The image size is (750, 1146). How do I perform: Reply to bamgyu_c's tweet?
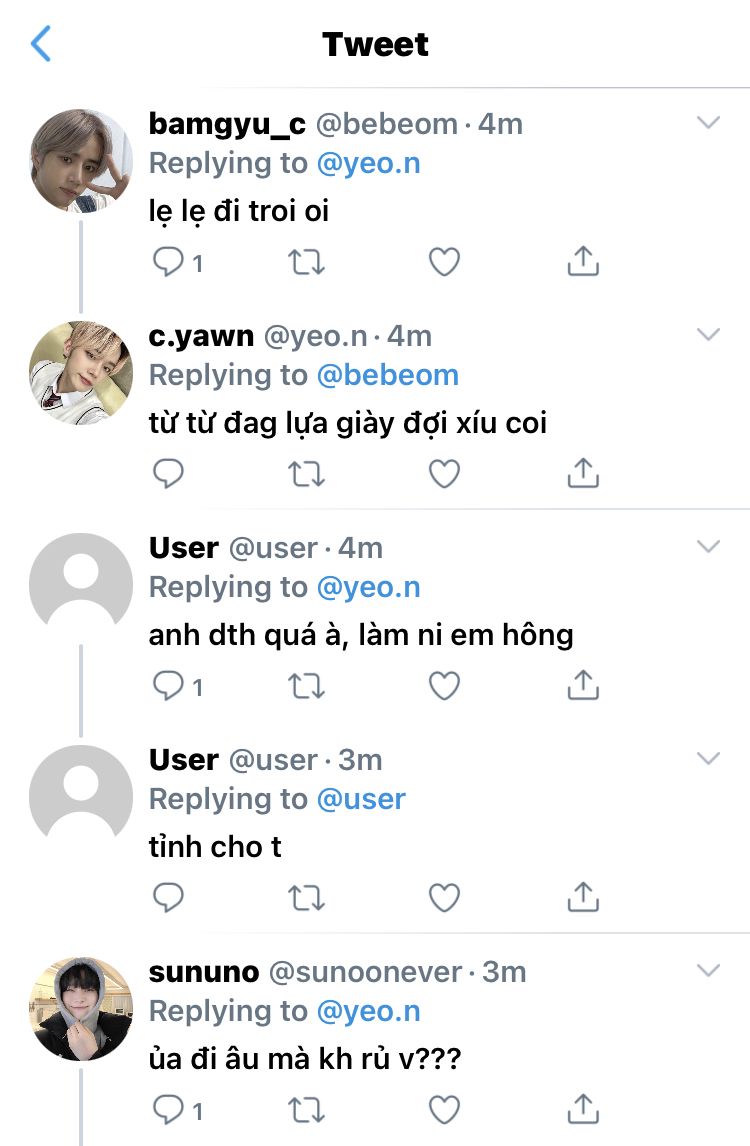(x=168, y=262)
